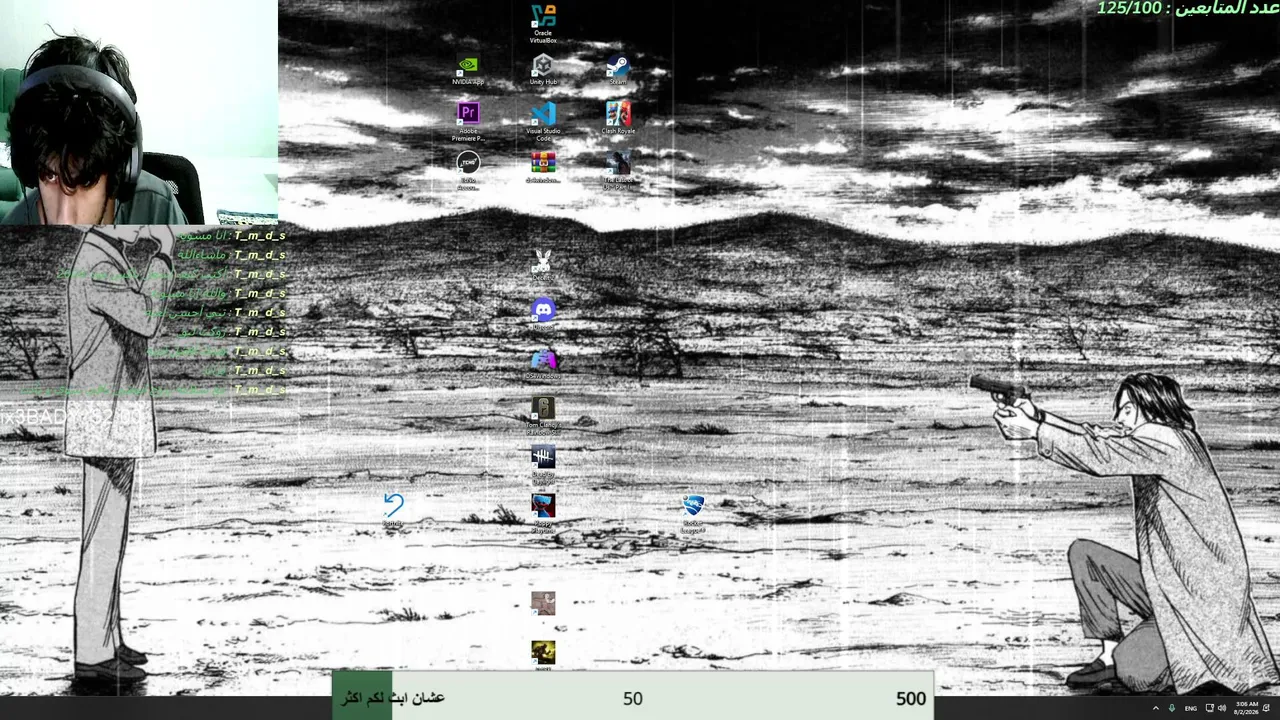The image size is (1280, 720).
Task: Click The Last of Us Part I shortcut
Action: click(x=618, y=170)
